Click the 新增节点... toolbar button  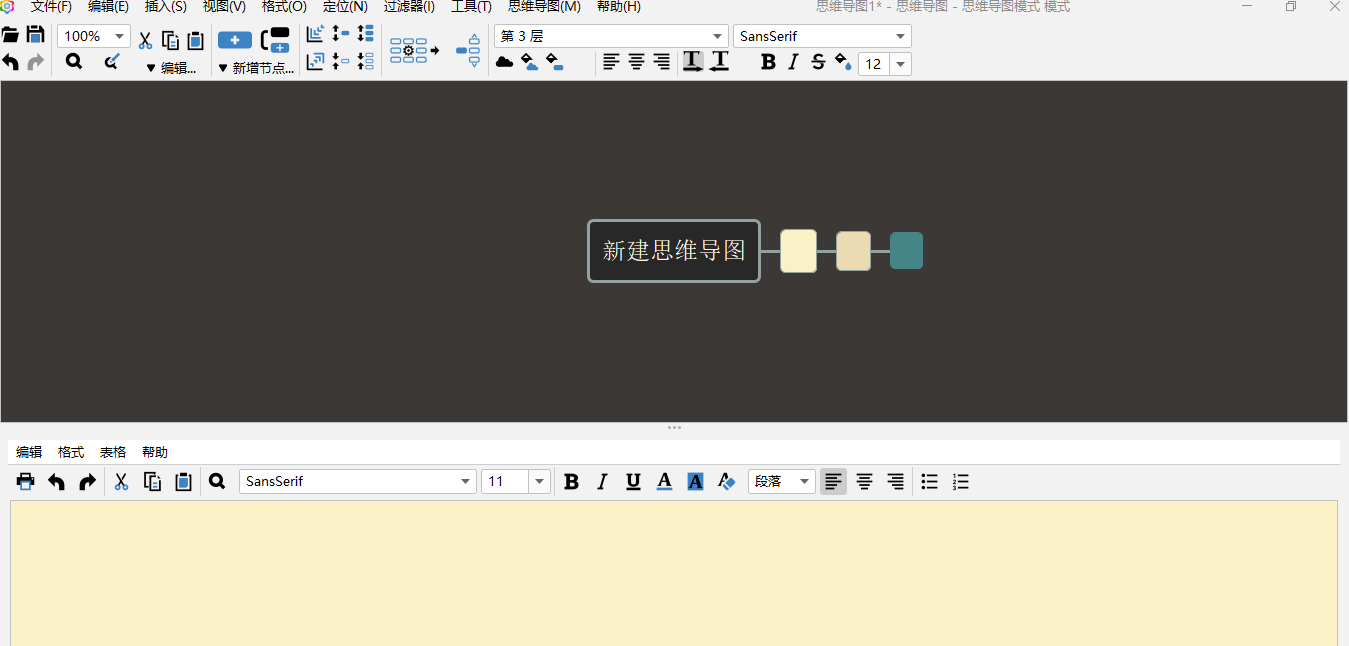coord(256,68)
